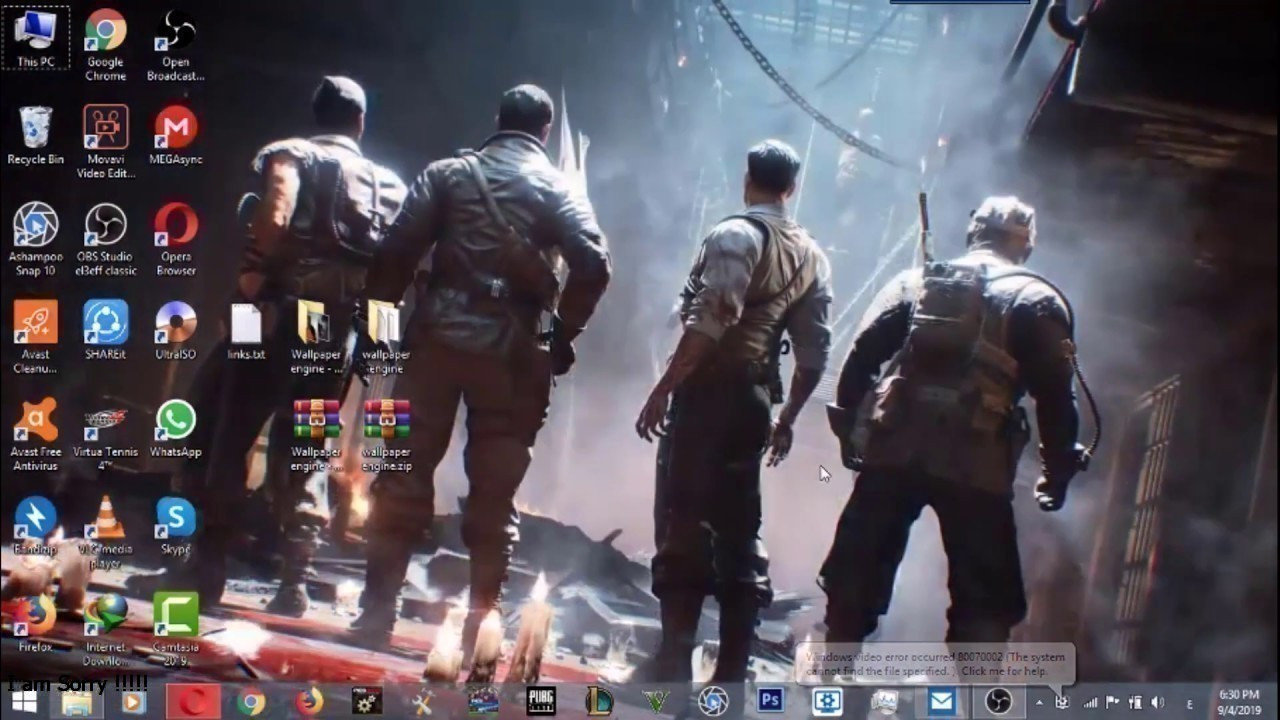This screenshot has height=720, width=1280.
Task: Open the Mail app on the taskbar
Action: tap(941, 702)
